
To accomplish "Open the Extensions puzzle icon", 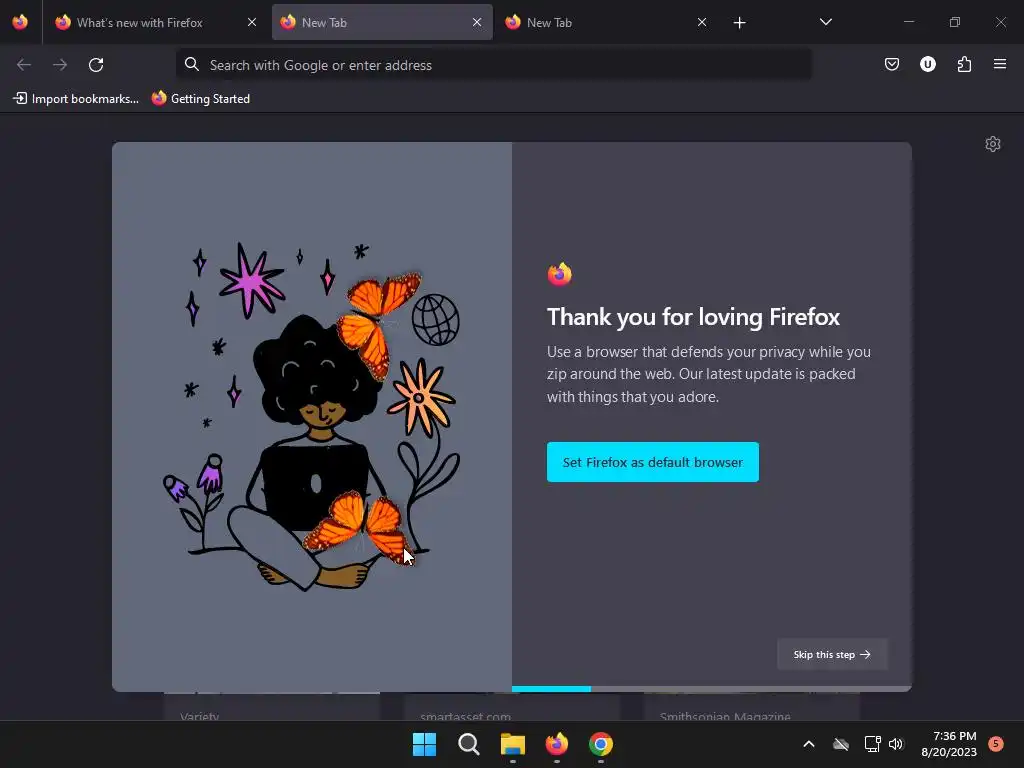I will coord(964,64).
